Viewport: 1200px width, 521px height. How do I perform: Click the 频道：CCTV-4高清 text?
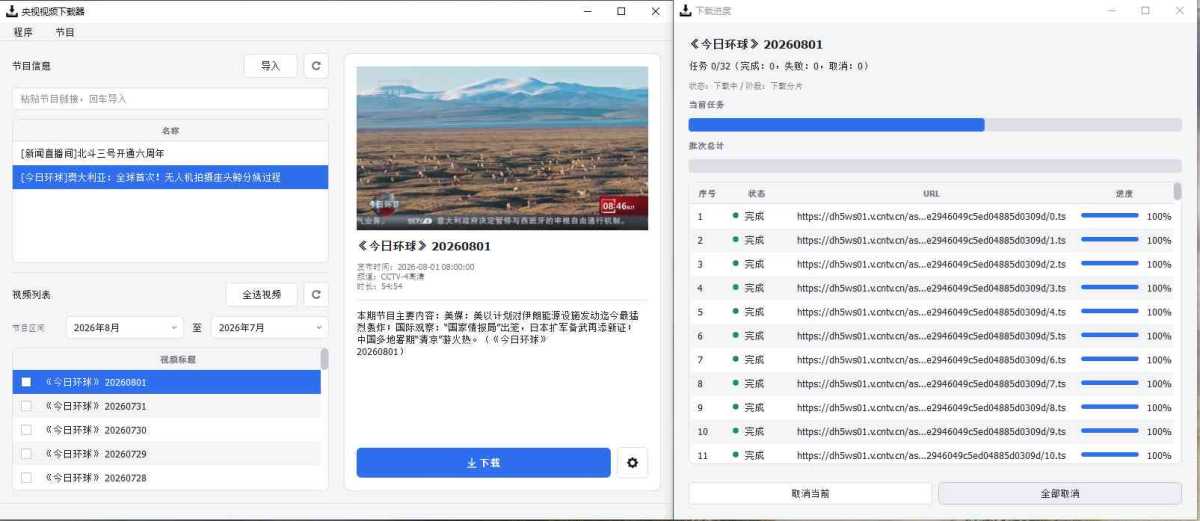click(390, 277)
